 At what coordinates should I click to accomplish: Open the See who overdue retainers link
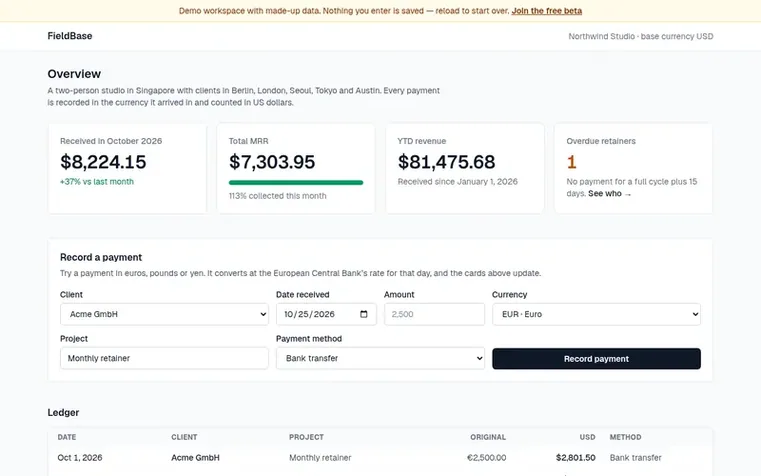coord(610,194)
